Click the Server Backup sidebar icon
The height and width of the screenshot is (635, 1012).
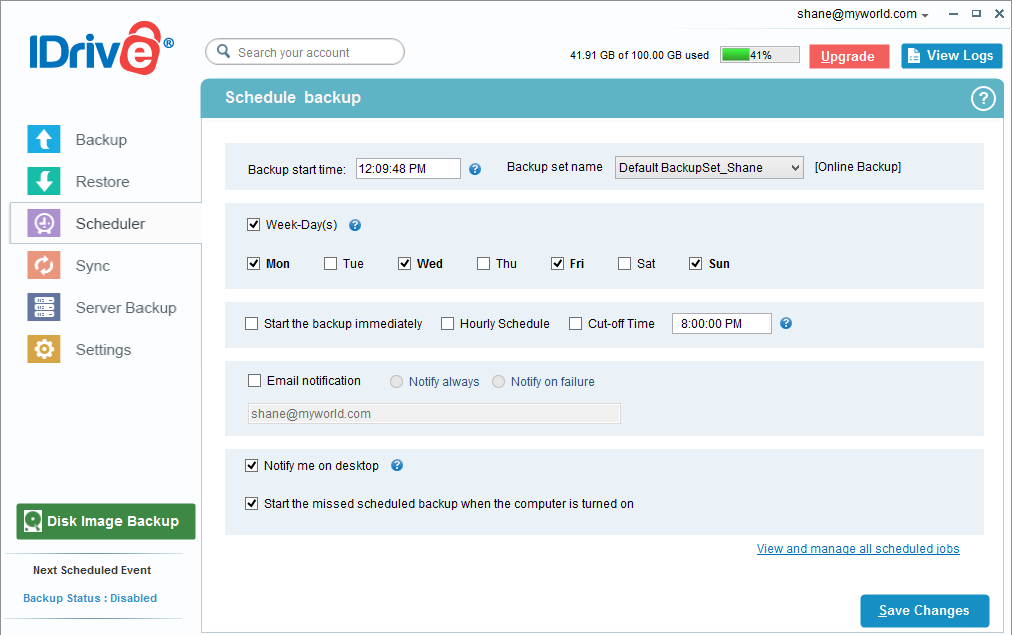click(x=43, y=308)
